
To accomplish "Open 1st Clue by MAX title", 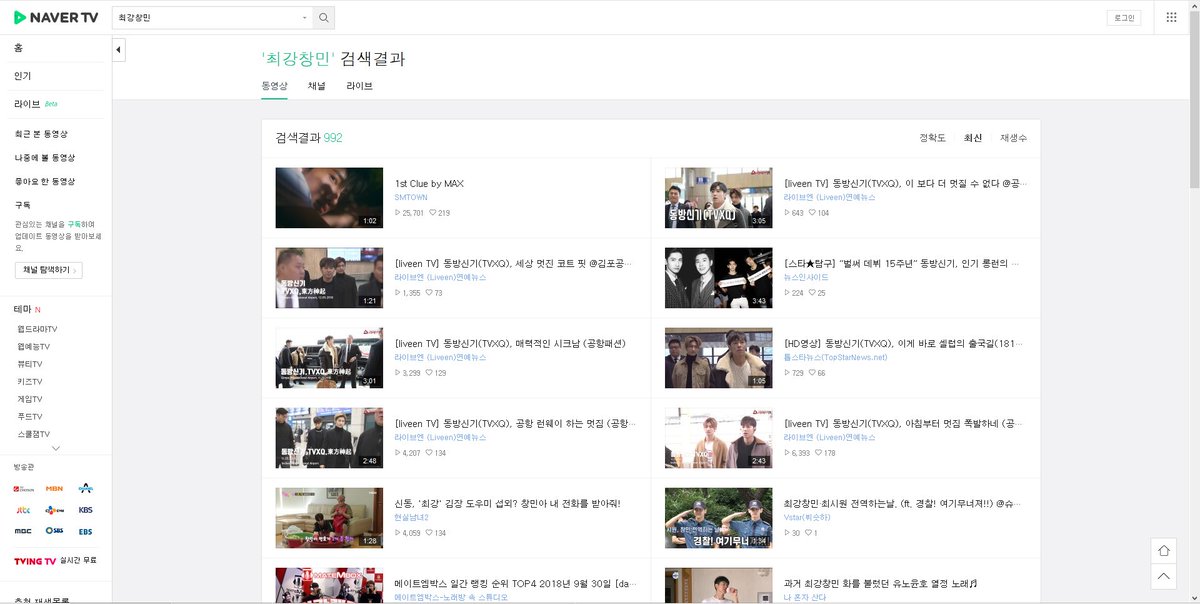I will point(429,184).
